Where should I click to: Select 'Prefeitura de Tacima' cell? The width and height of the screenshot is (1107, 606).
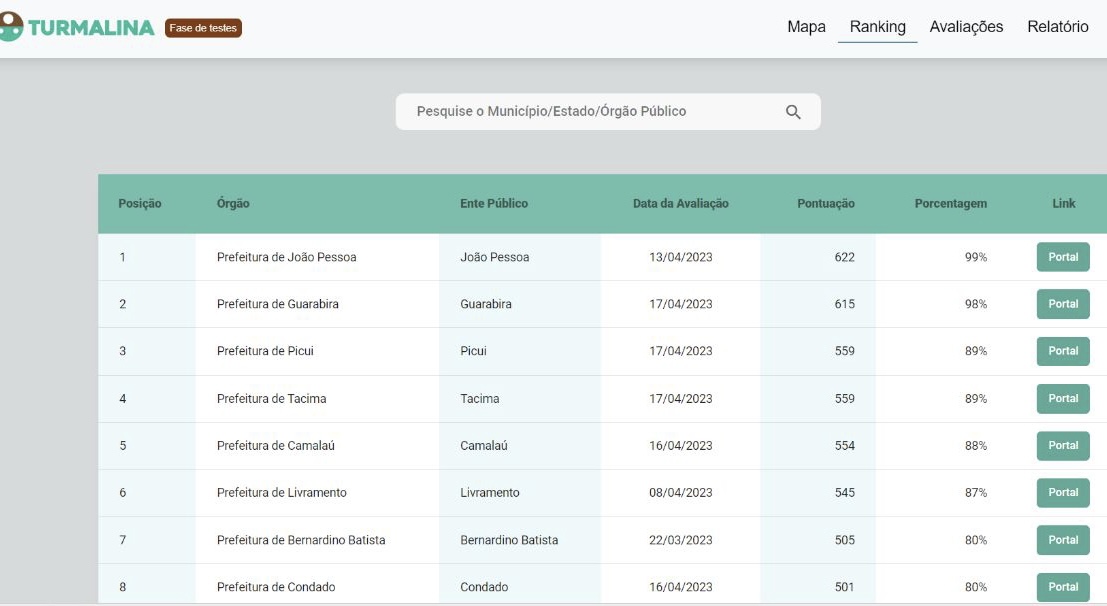coord(271,398)
